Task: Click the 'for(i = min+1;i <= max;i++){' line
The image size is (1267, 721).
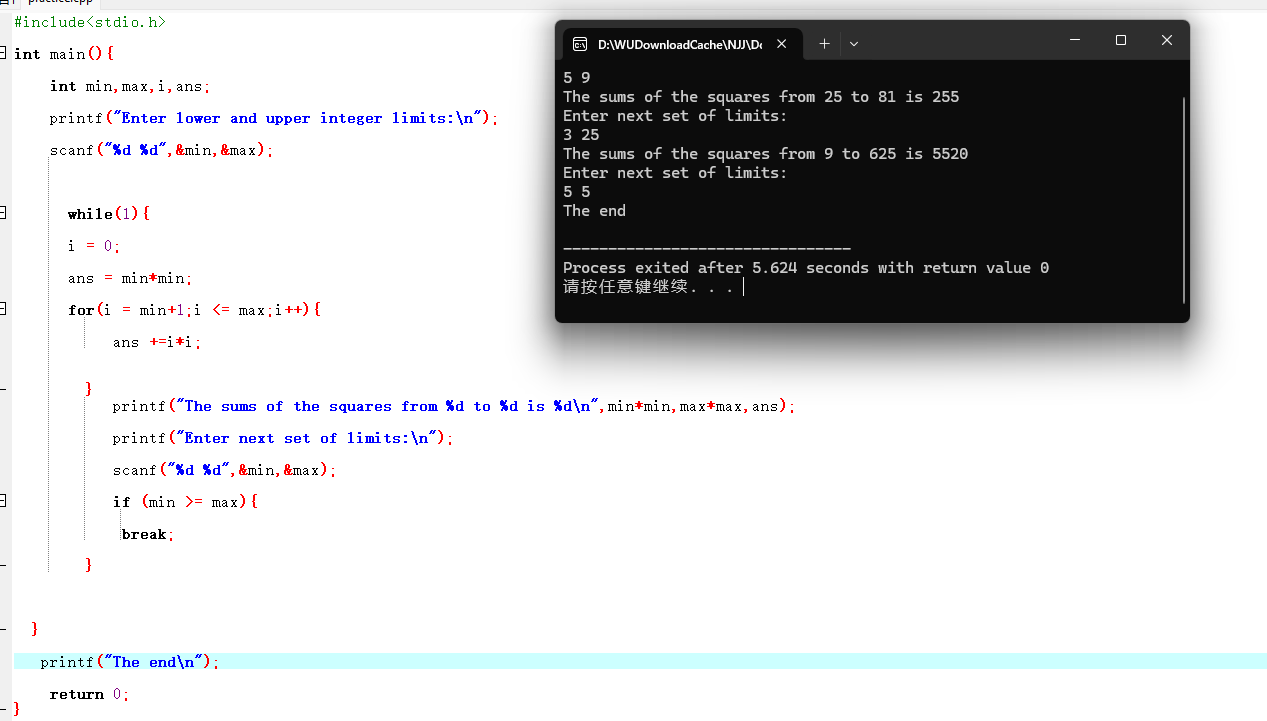Action: coord(195,310)
